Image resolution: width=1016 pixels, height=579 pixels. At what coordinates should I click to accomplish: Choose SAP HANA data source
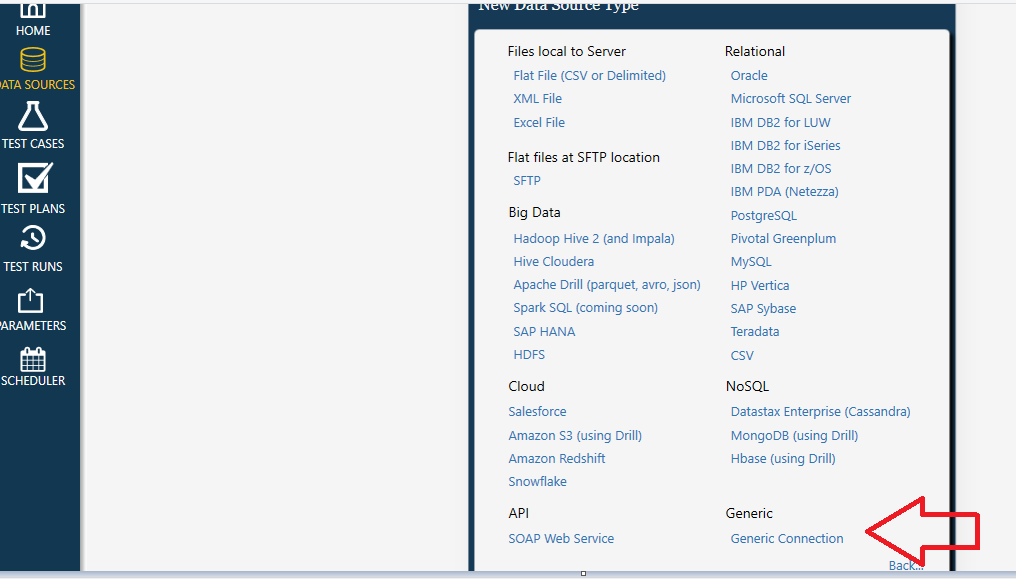click(x=544, y=332)
